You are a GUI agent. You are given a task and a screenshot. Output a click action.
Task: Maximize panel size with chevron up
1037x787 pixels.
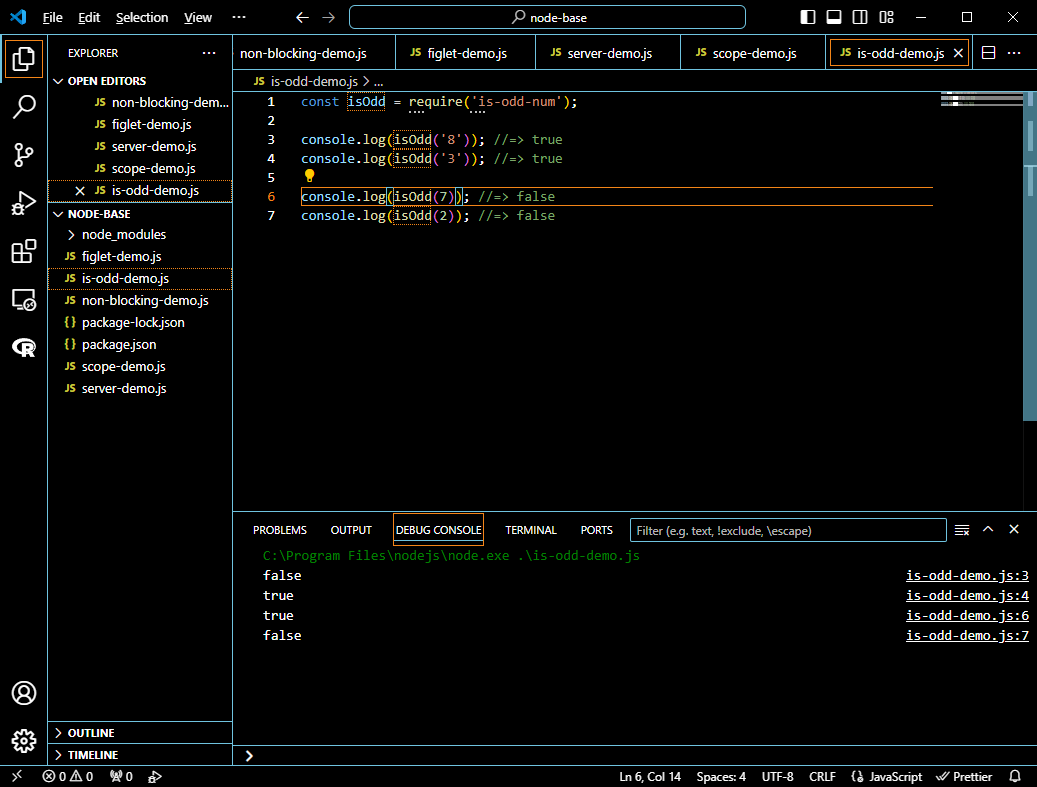[x=988, y=529]
